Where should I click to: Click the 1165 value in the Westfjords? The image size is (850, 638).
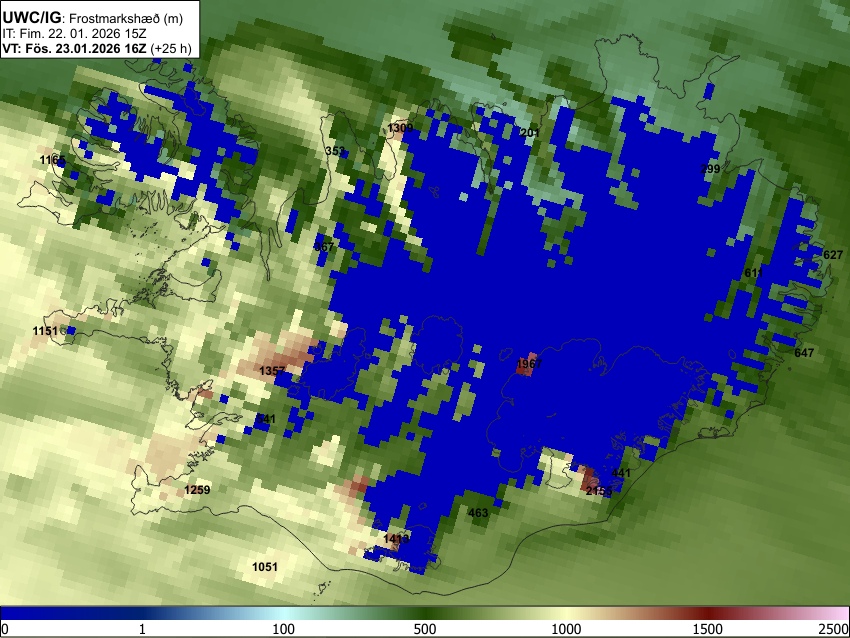(x=53, y=160)
